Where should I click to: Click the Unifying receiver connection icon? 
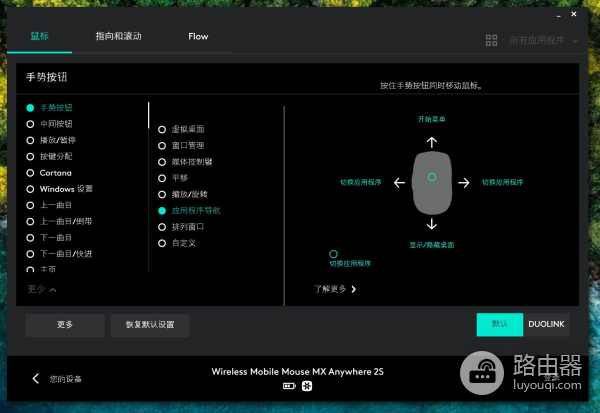pyautogui.click(x=307, y=386)
